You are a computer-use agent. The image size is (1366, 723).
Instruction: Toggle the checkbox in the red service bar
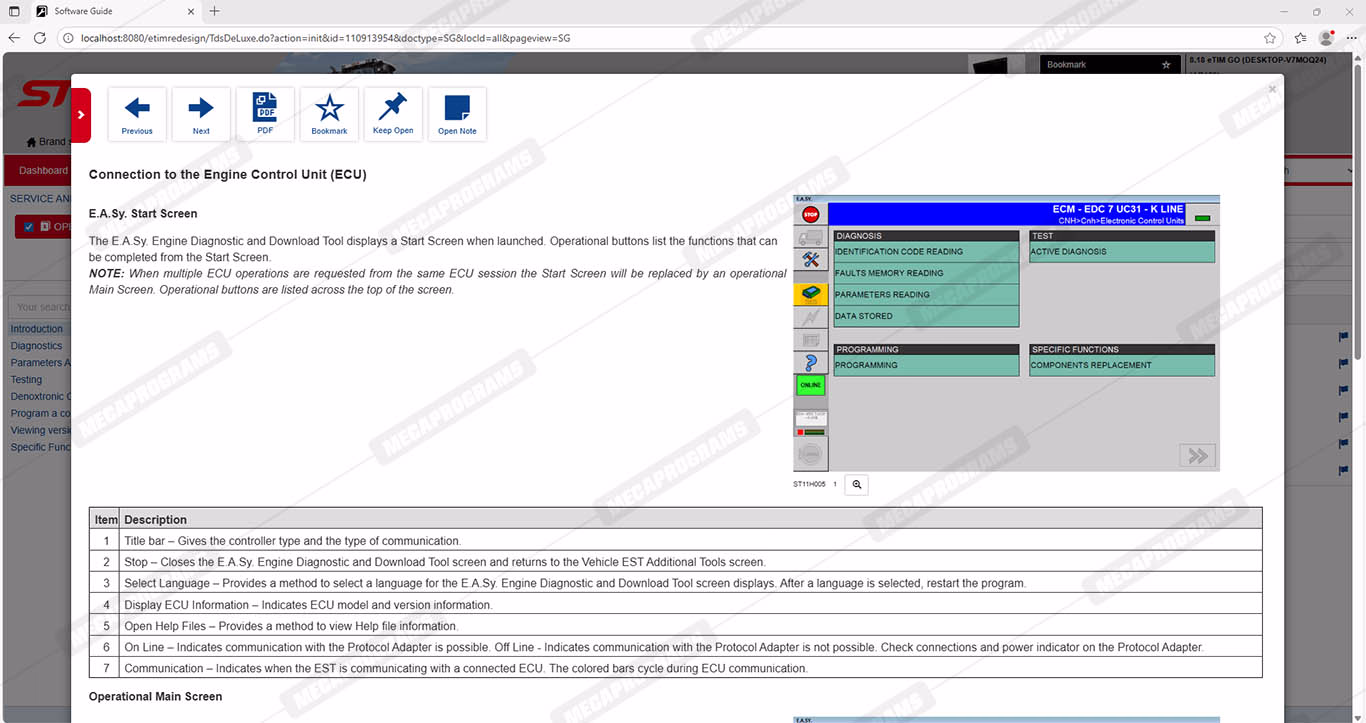pos(29,227)
